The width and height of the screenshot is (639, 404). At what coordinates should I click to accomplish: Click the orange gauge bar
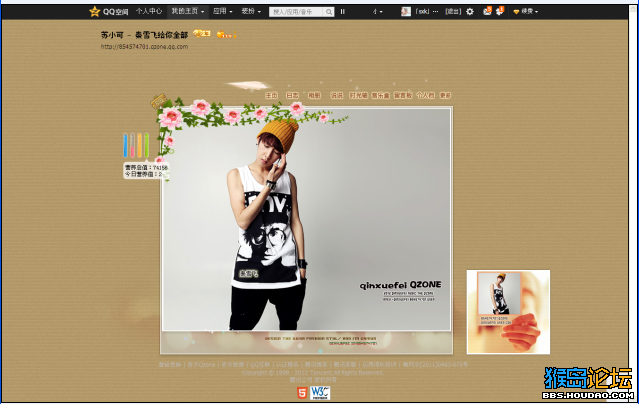point(139,145)
